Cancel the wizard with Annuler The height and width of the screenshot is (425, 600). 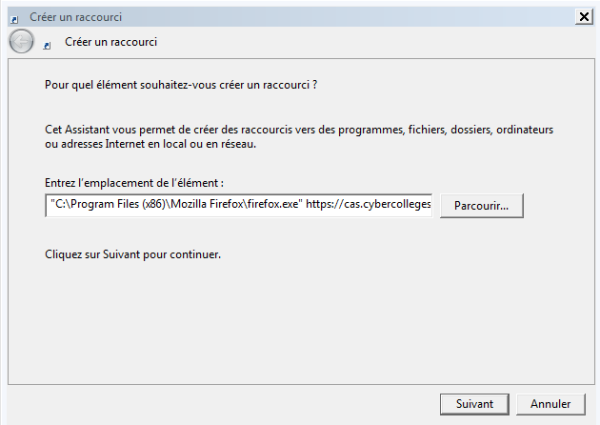(550, 404)
